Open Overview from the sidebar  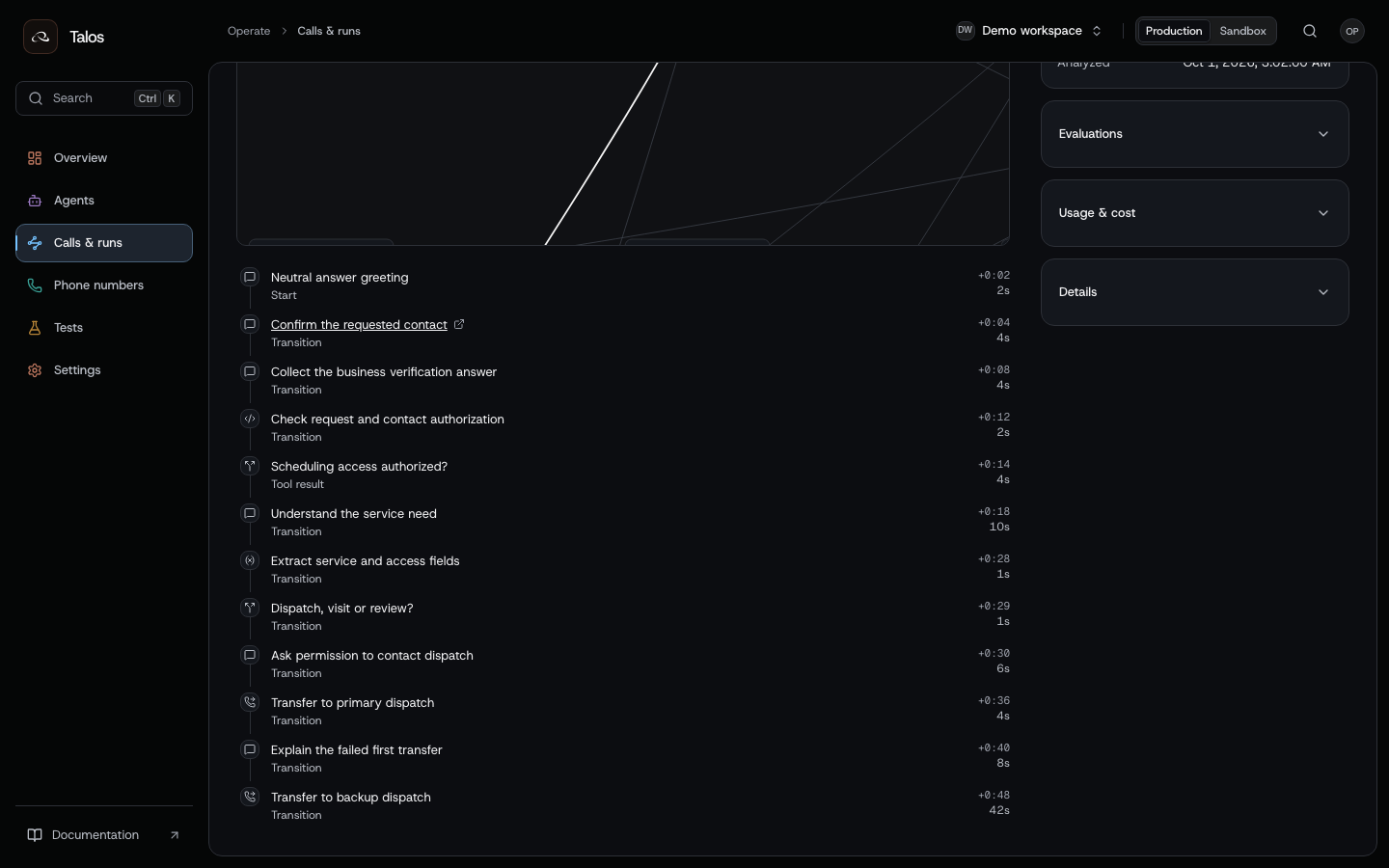104,158
